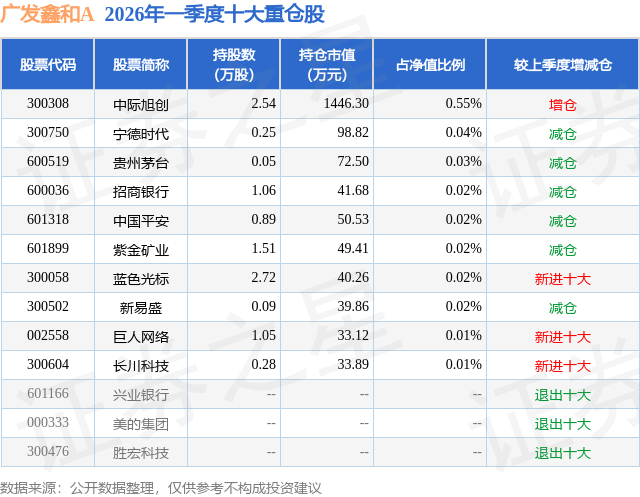Click market value 41.68
Screen dimensions: 640x497
point(353,191)
